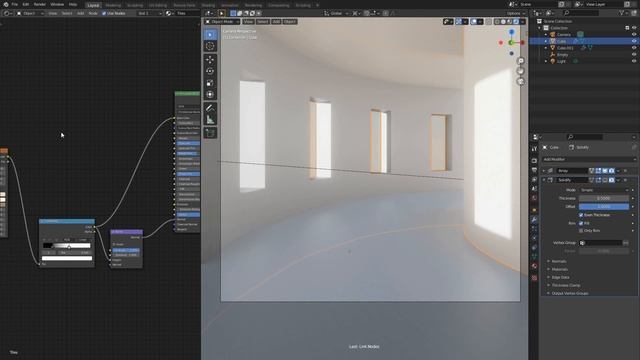Hide the selected Cube via eye icon
640x360 pixels.
click(x=634, y=41)
